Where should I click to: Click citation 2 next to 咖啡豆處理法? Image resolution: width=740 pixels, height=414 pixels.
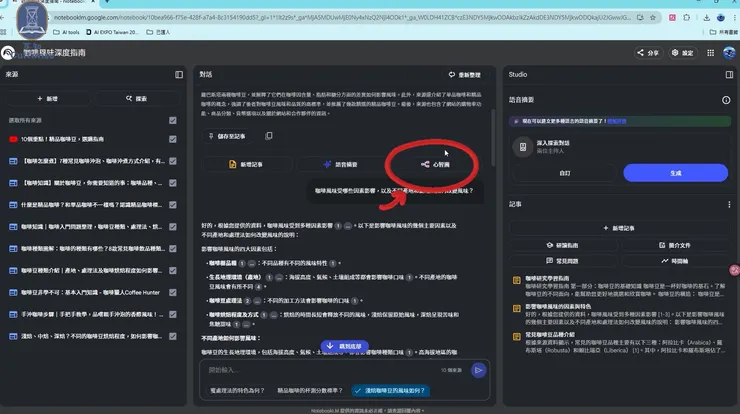click(247, 301)
